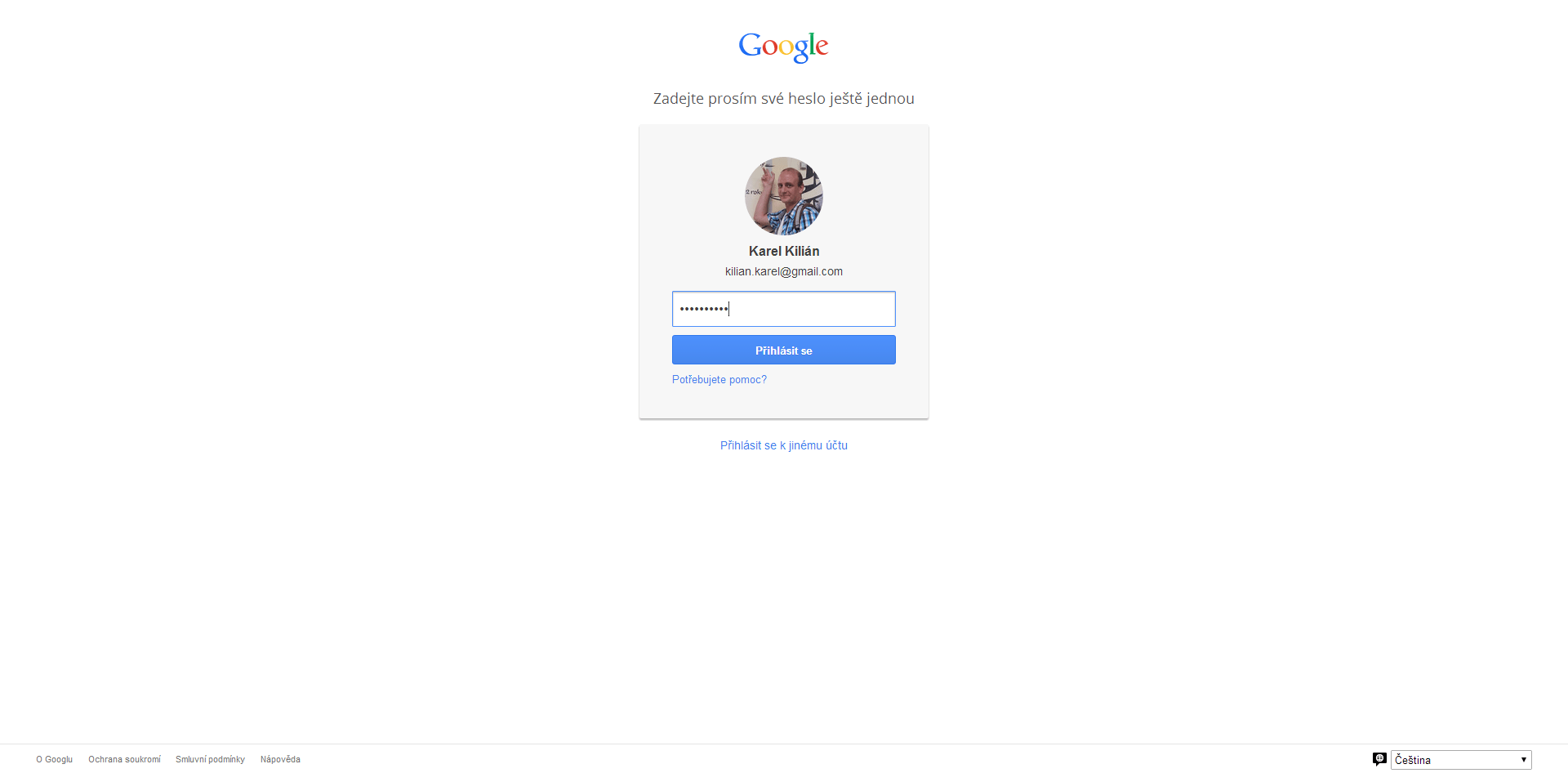Screen dimensions: 1568x773
Task: Open the Nápověda footer link
Action: point(280,760)
